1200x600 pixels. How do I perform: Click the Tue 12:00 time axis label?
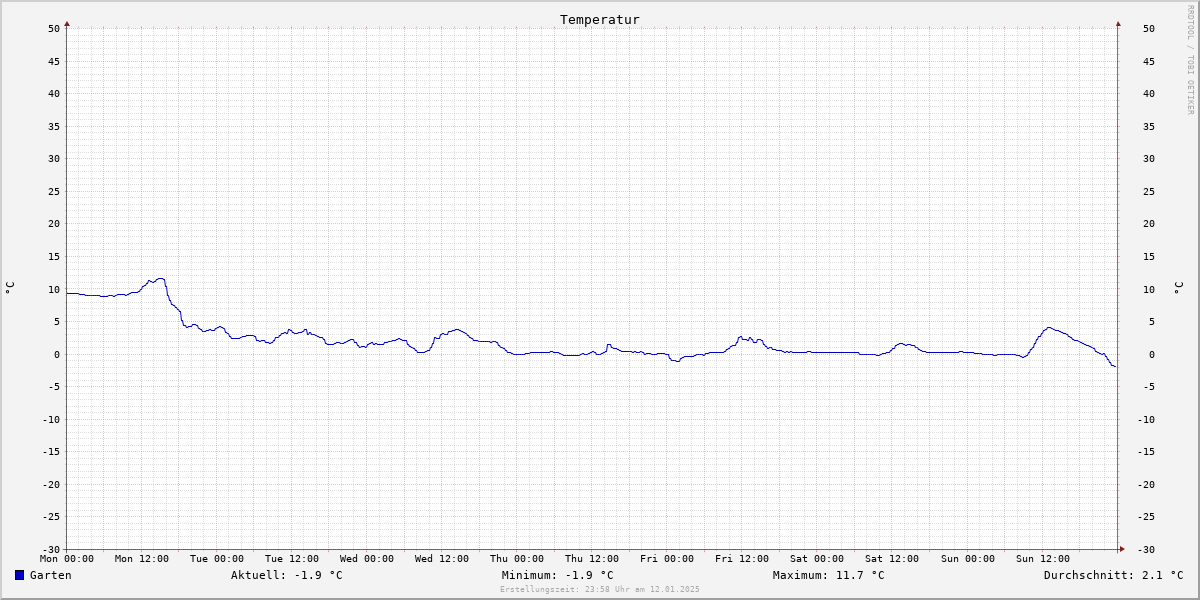coord(292,559)
